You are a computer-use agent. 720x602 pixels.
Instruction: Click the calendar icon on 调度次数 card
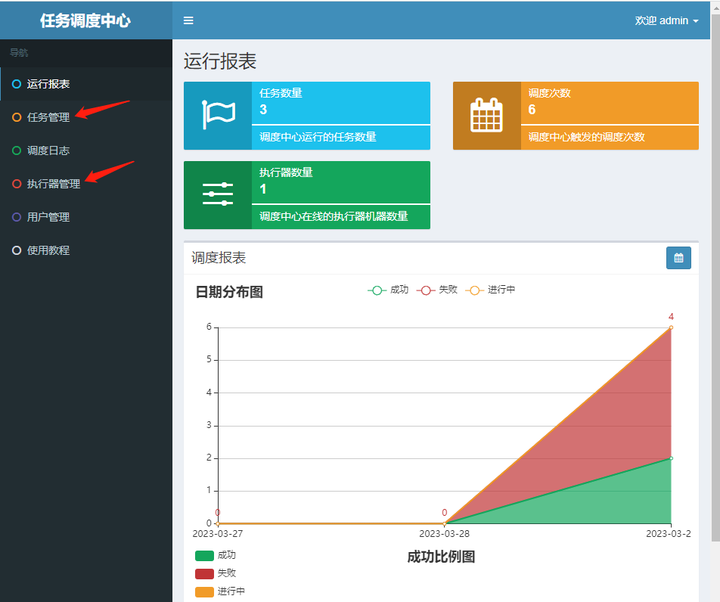tap(487, 115)
